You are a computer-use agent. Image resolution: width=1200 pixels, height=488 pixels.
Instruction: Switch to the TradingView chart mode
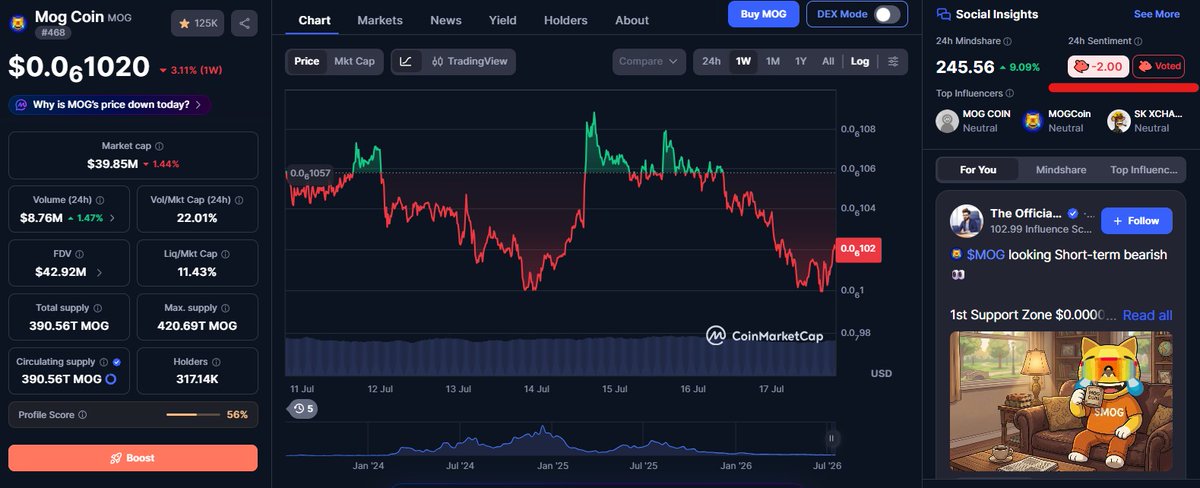[470, 61]
